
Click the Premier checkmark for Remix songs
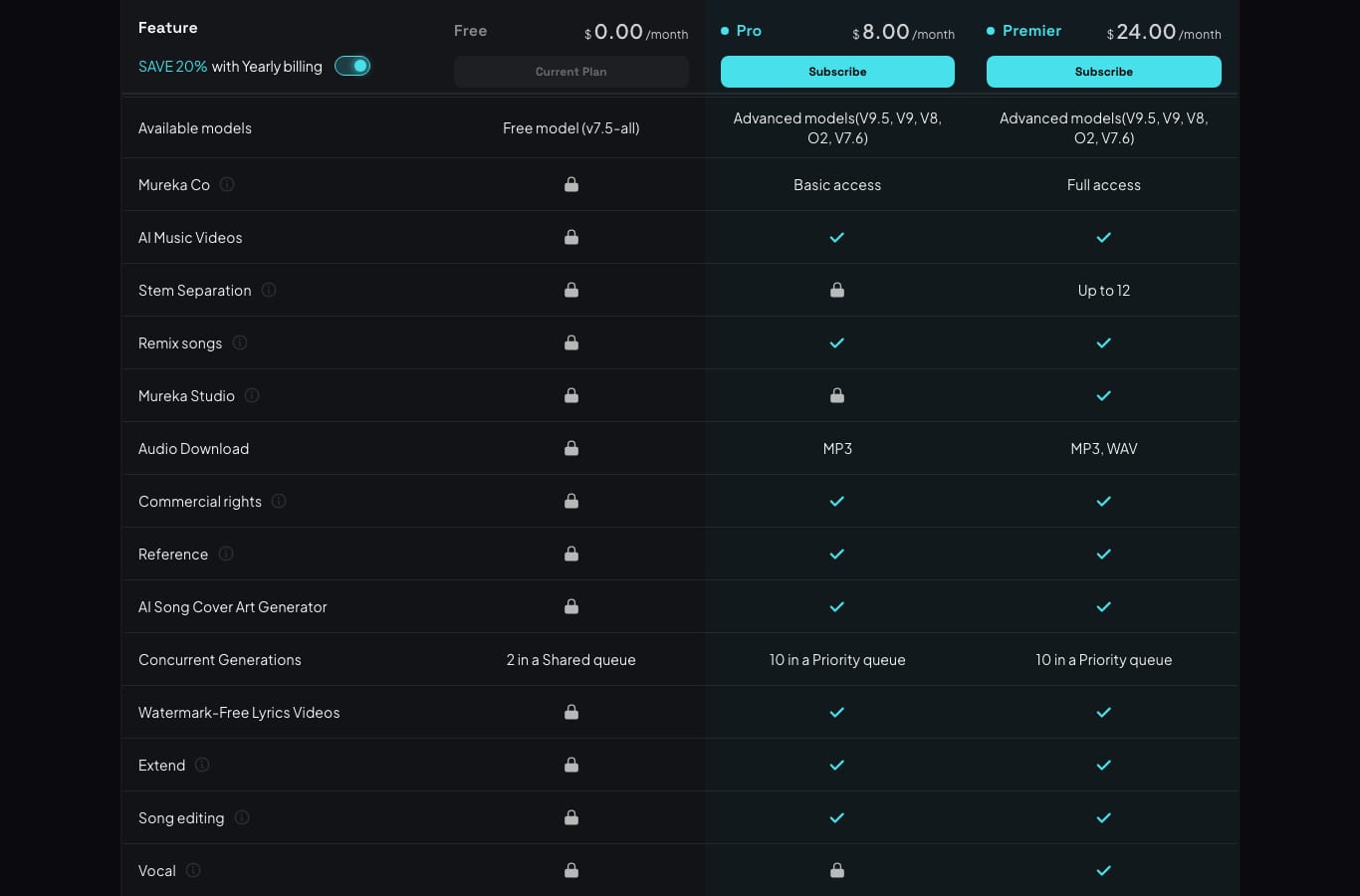(x=1103, y=342)
